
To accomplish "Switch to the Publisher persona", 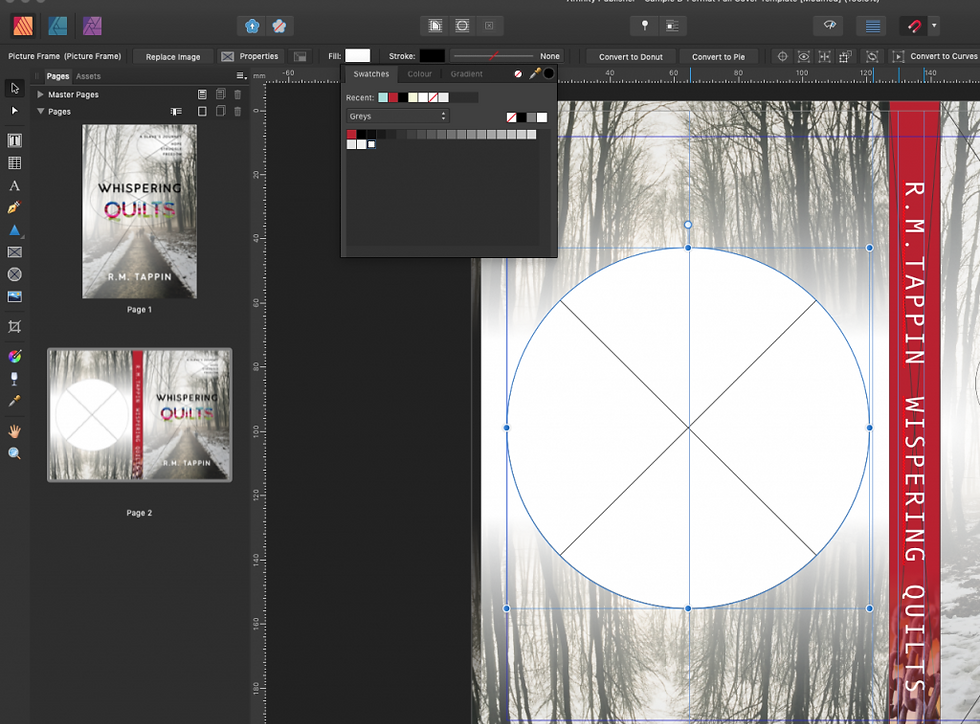I will coord(23,26).
